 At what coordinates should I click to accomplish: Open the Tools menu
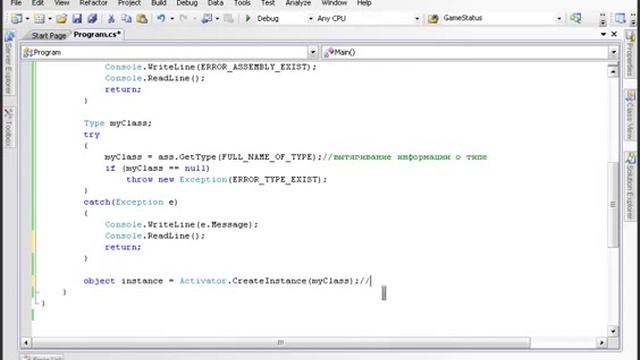pyautogui.click(x=242, y=3)
